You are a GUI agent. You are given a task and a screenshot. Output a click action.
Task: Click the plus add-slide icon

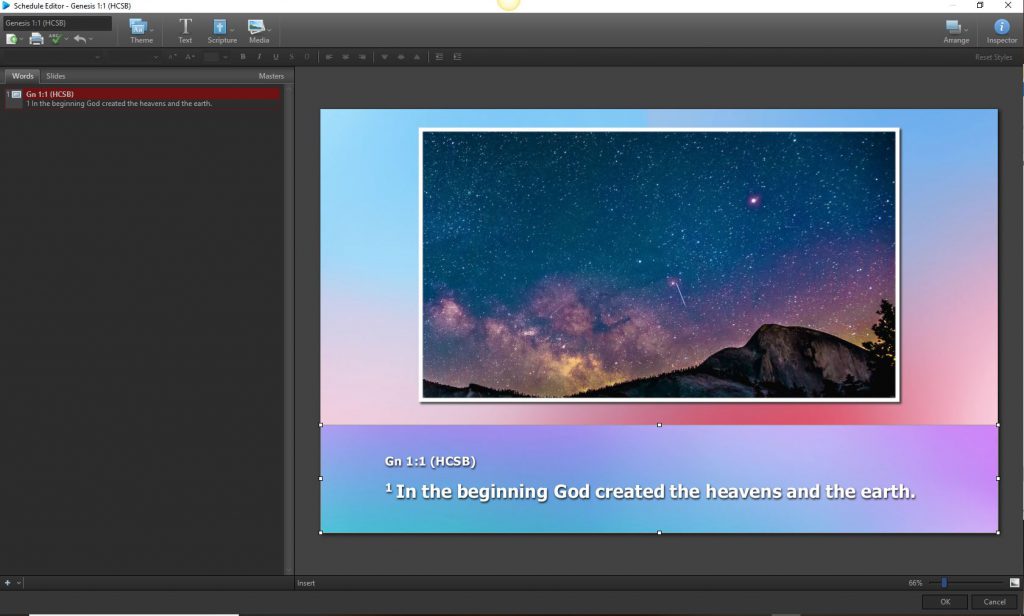[8, 583]
